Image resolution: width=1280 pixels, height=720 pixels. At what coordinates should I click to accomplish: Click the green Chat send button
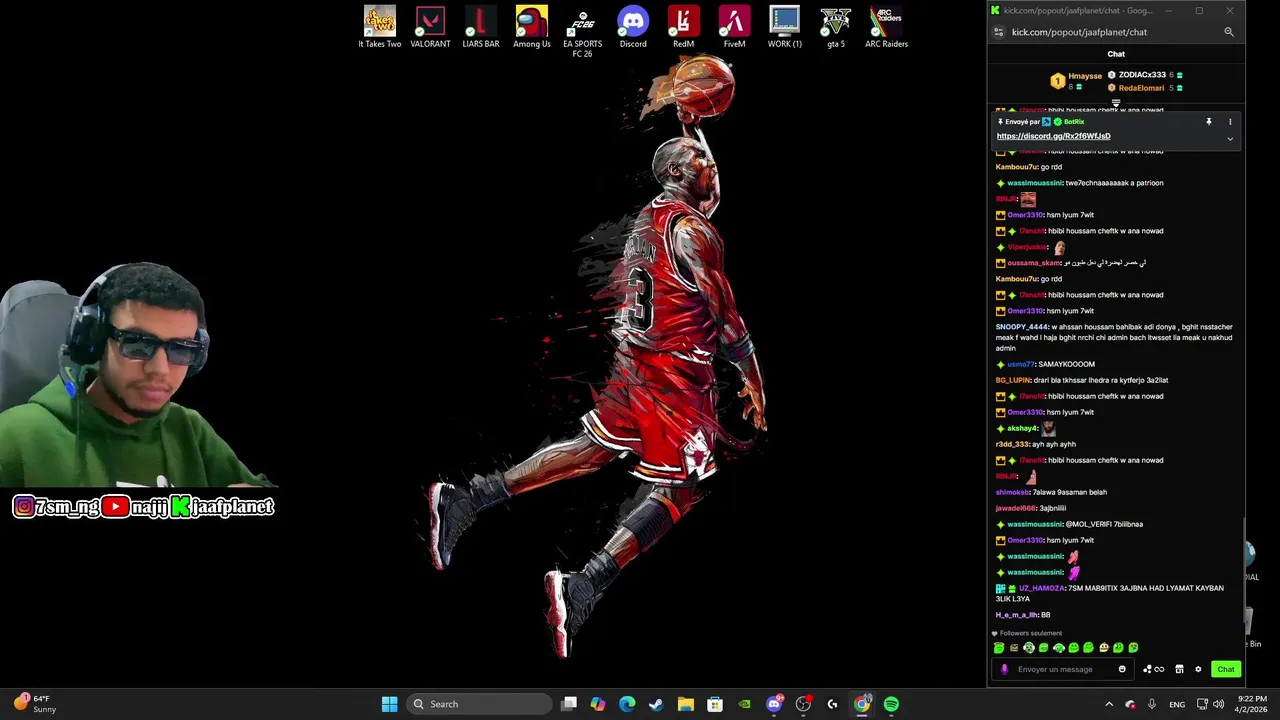coord(1226,669)
